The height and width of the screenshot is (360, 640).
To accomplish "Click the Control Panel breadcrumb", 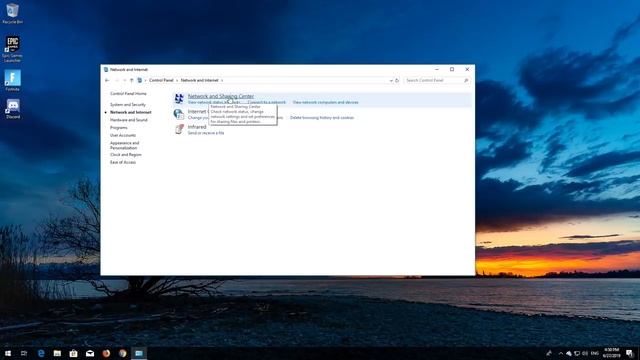I will [161, 80].
